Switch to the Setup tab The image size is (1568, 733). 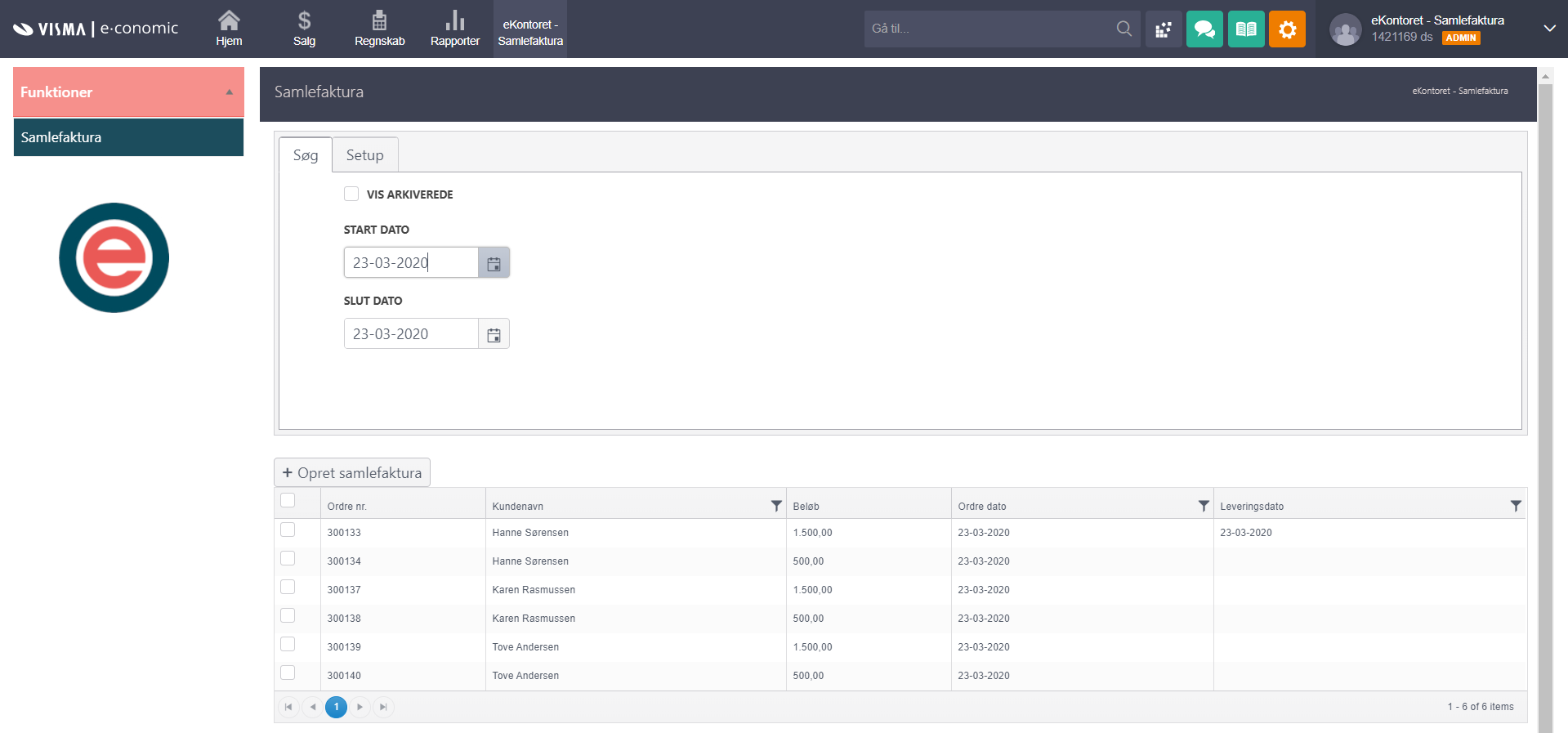[364, 155]
